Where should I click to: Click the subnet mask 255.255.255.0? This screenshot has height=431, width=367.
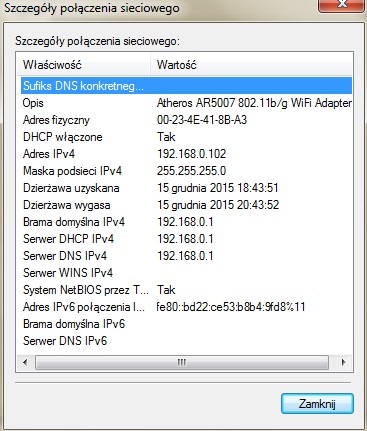pyautogui.click(x=192, y=171)
